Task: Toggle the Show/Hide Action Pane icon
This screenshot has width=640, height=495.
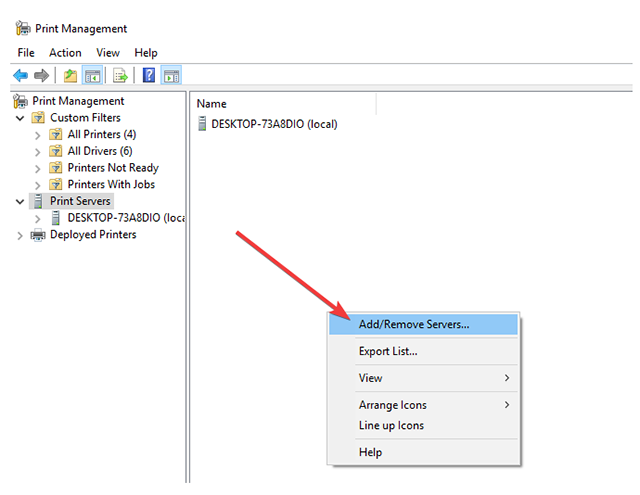Action: (171, 75)
